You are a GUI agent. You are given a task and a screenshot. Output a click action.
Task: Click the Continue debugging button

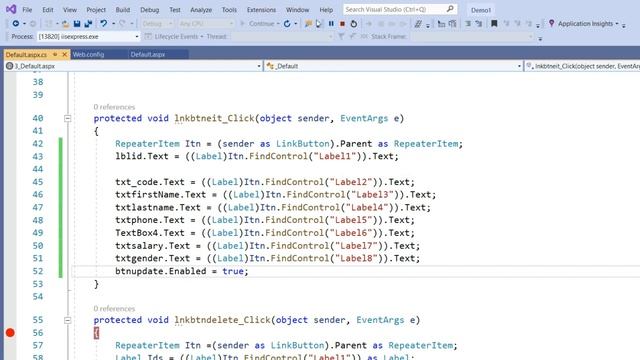point(257,24)
